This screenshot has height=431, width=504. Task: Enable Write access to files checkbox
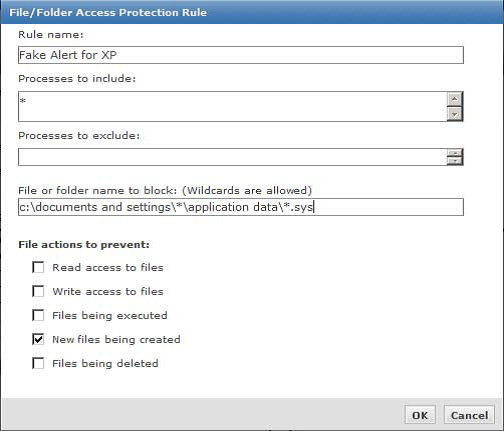[x=38, y=291]
